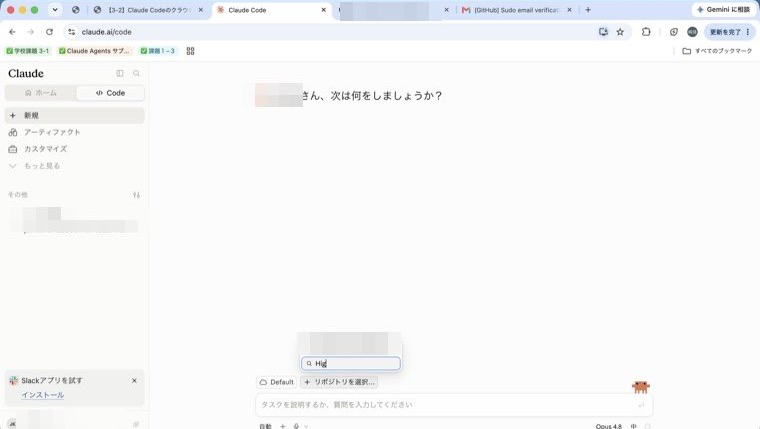Dismiss the Slackアプリを試す banner
This screenshot has width=760, height=429.
click(134, 381)
